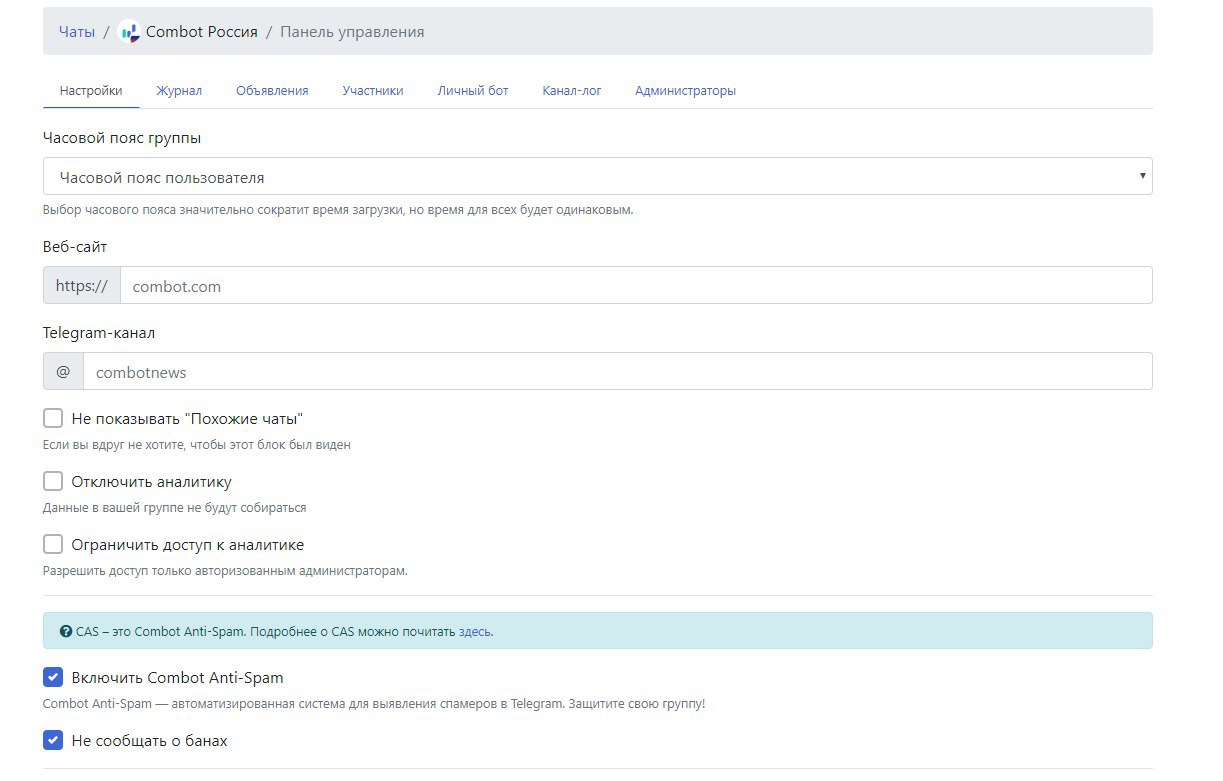Image resolution: width=1223 pixels, height=781 pixels.
Task: Uncheck Включить Combot Anti-Spam
Action: click(x=53, y=677)
